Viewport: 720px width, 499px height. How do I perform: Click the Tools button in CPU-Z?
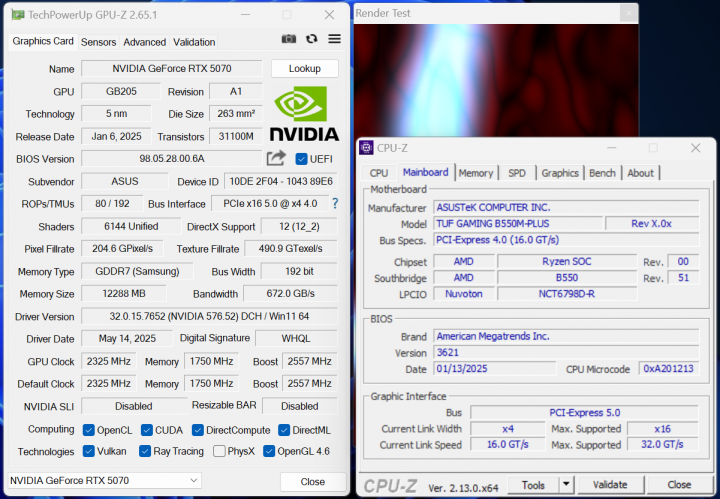point(534,485)
